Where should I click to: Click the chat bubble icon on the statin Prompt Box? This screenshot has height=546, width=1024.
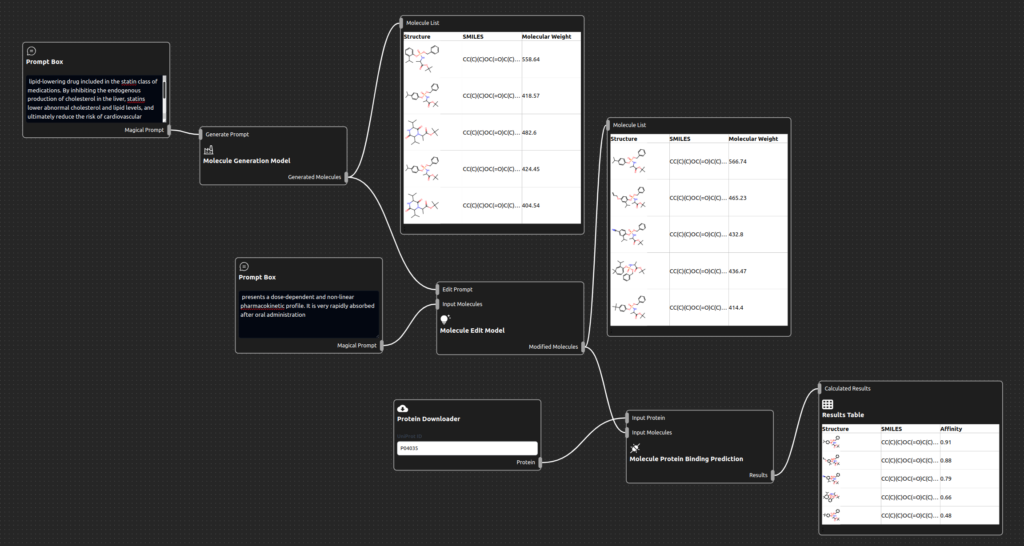pyautogui.click(x=32, y=50)
